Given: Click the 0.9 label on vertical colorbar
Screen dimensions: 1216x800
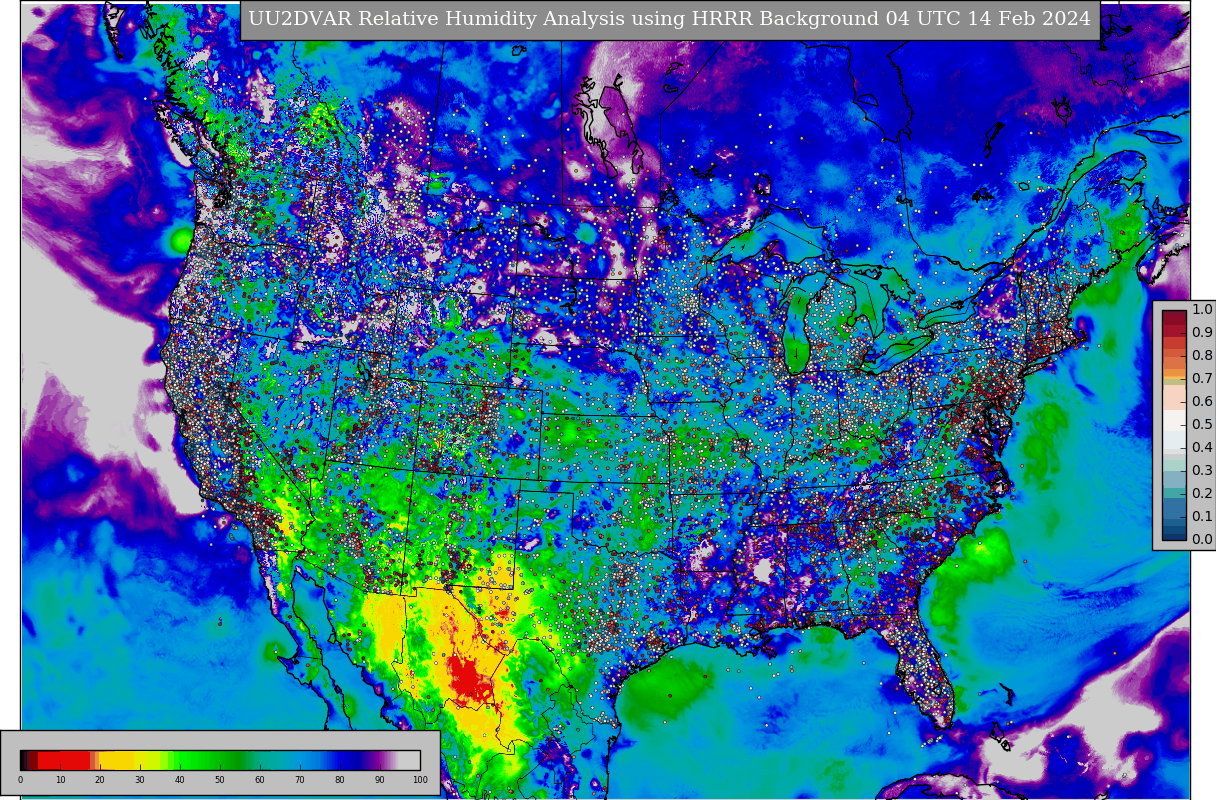Looking at the screenshot, I should (1202, 332).
